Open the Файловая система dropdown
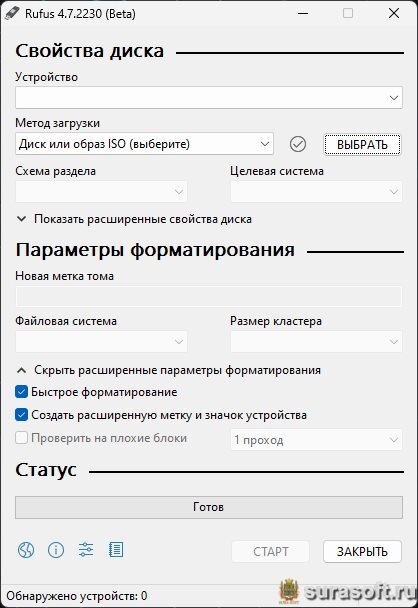Screen dimensions: 418x608 point(101,342)
